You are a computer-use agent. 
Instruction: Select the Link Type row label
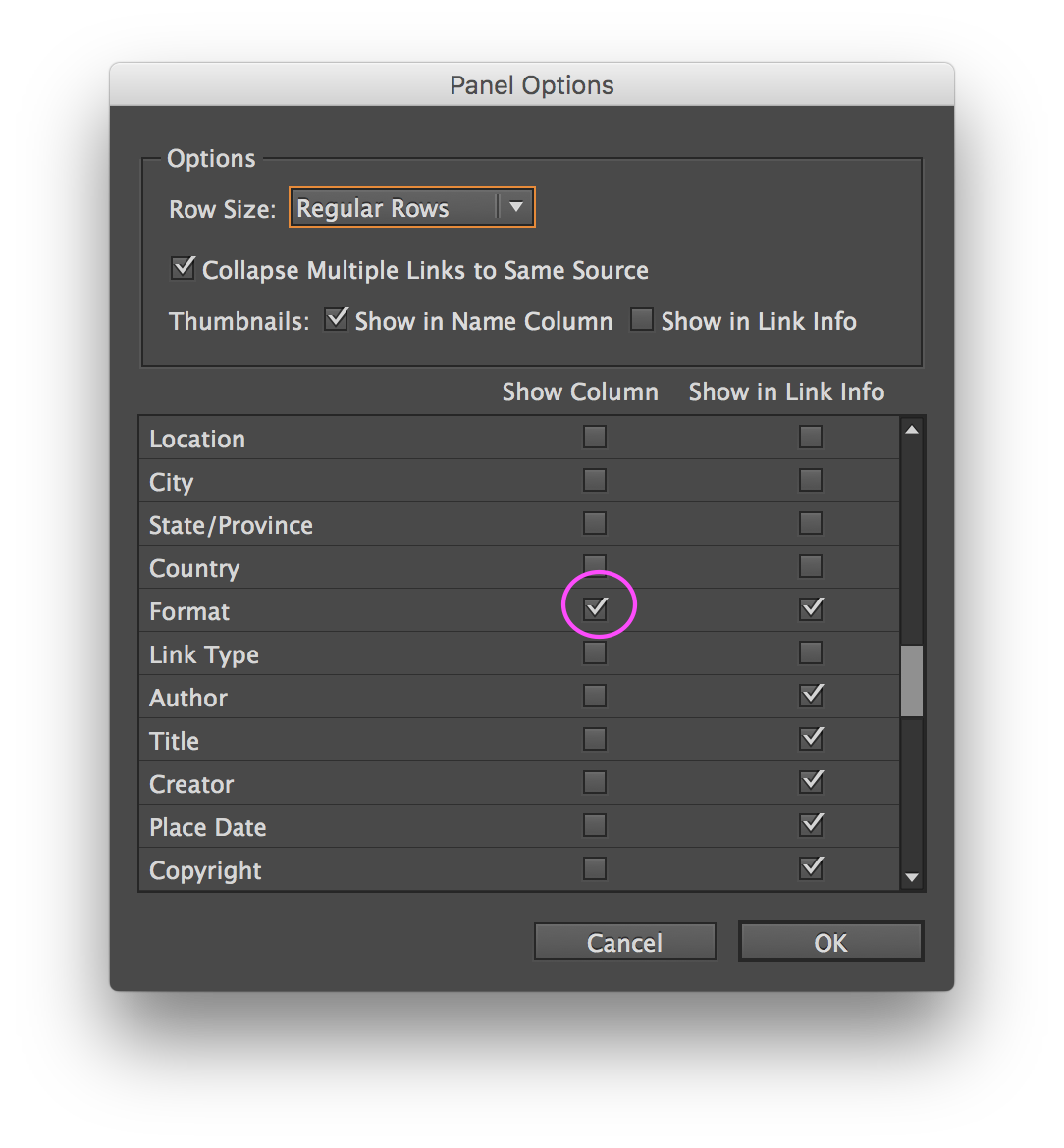[203, 654]
